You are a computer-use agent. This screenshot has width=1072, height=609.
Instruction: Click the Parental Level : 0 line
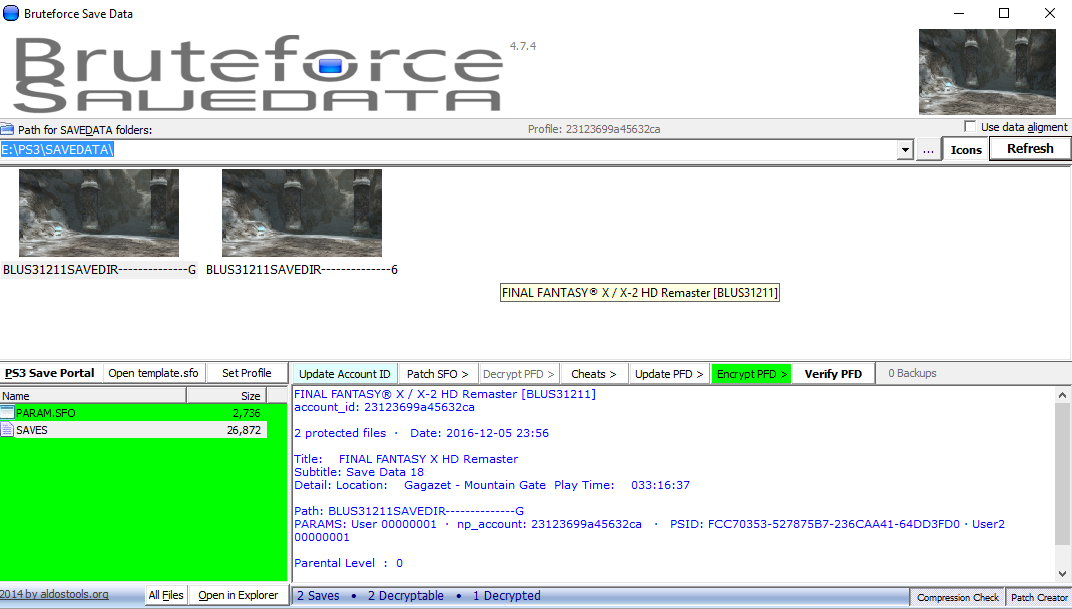pyautogui.click(x=349, y=563)
